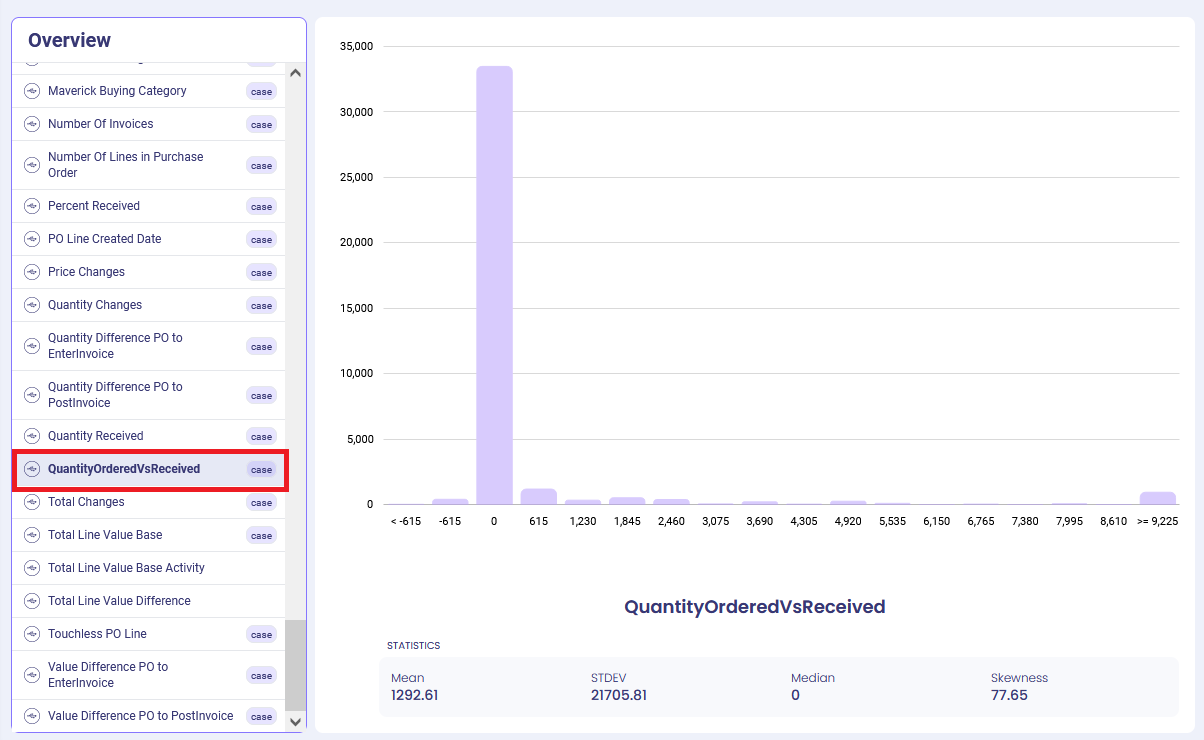Select Total Line Value Base Activity attribute

[126, 568]
